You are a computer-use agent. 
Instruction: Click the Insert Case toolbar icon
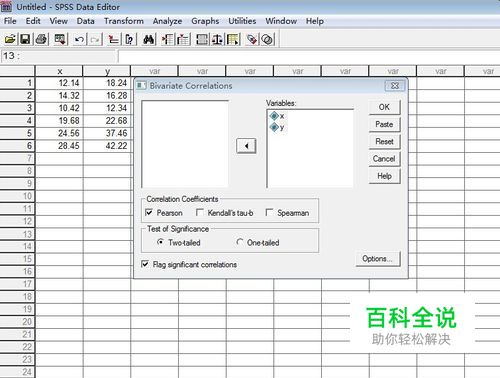(168, 40)
